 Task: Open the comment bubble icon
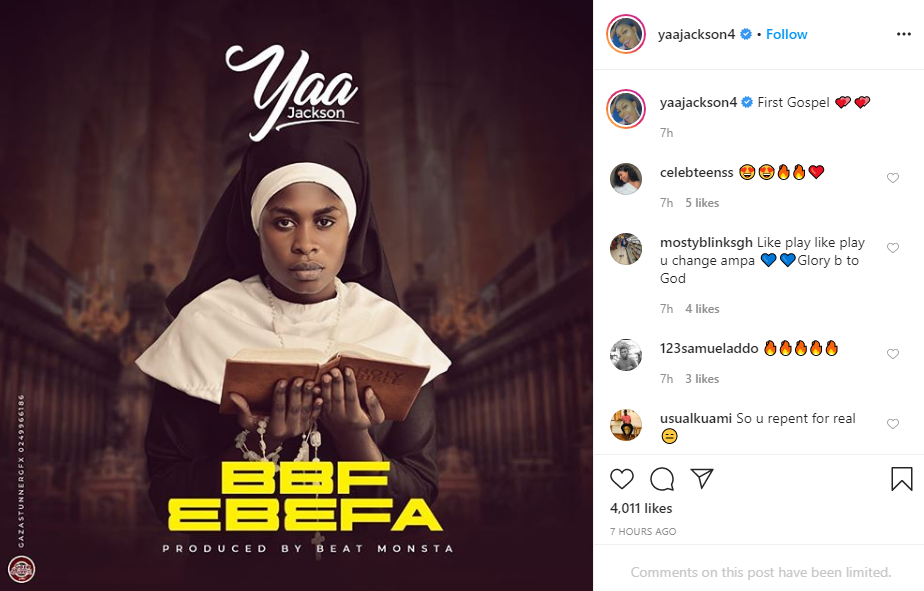tap(662, 479)
